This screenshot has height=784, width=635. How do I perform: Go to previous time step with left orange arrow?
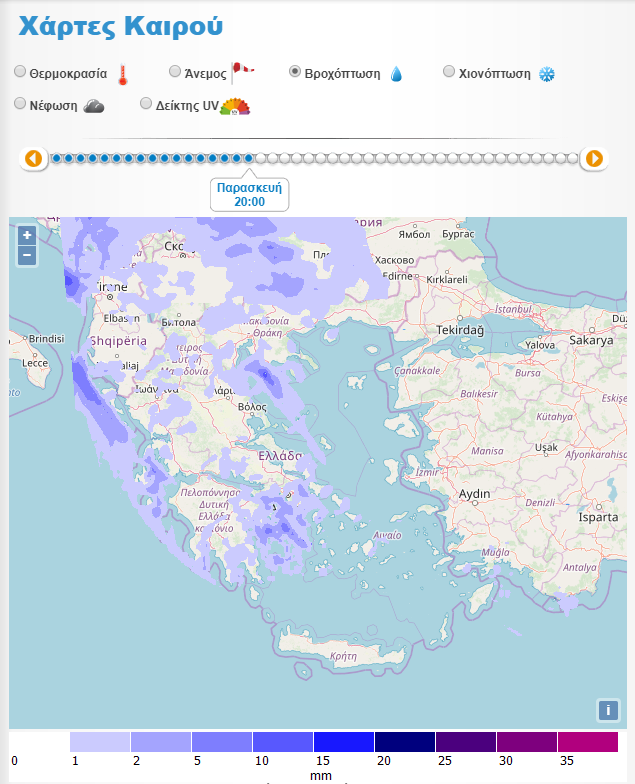point(34,158)
